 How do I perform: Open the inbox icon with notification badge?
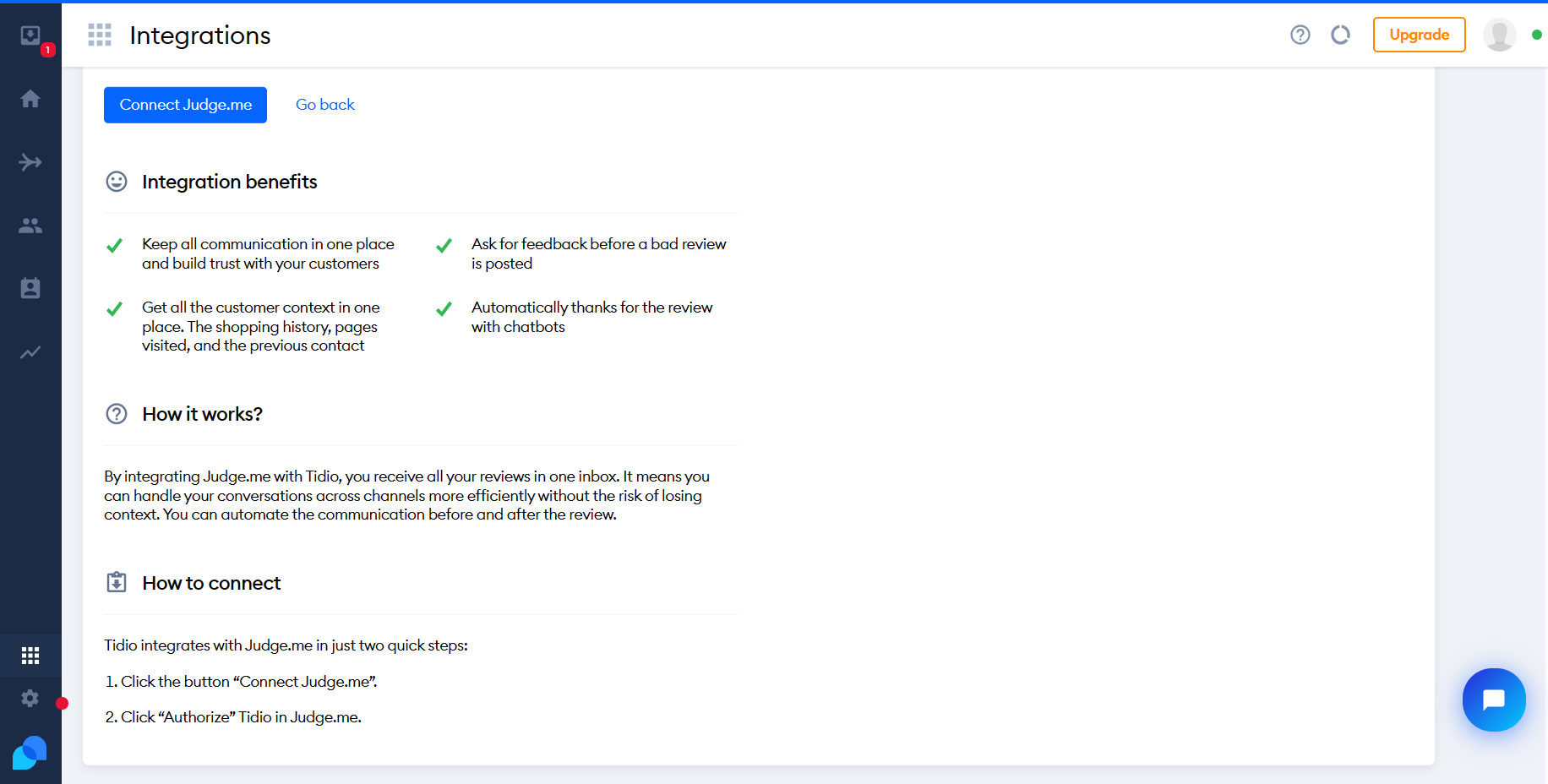coord(30,35)
